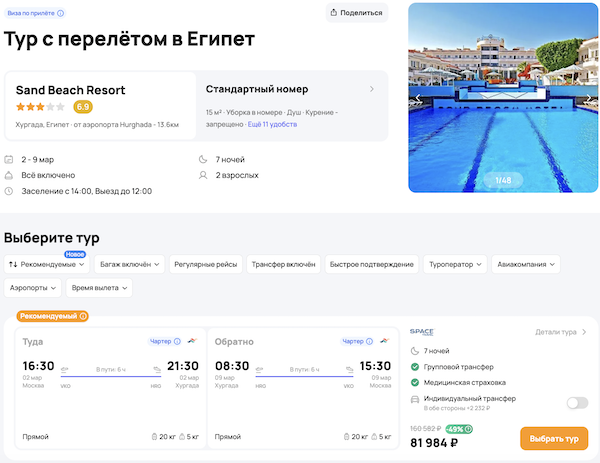Click the green 49% discount badge
The height and width of the screenshot is (463, 600).
[x=459, y=429]
